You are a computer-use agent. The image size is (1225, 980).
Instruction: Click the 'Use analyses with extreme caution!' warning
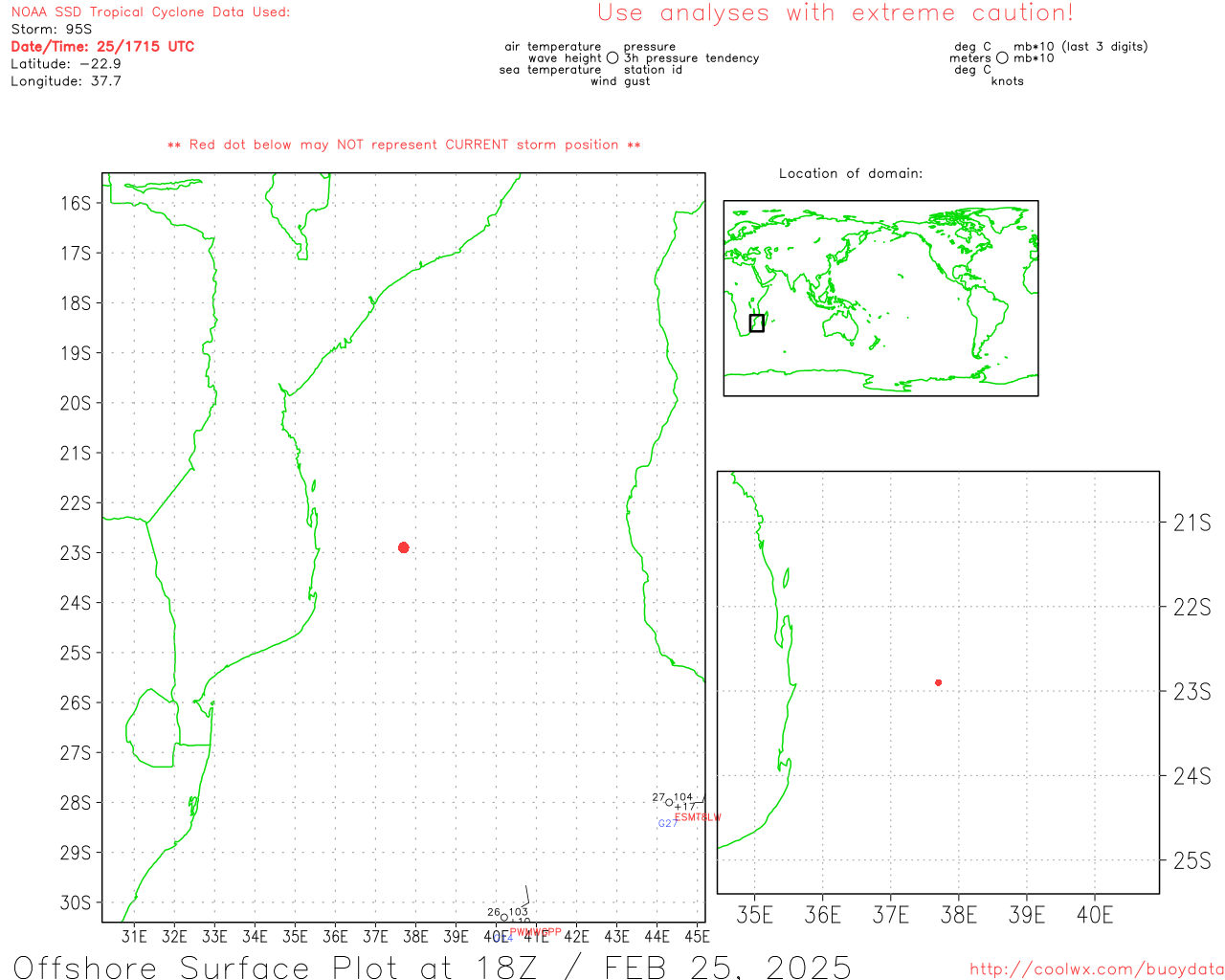[835, 13]
